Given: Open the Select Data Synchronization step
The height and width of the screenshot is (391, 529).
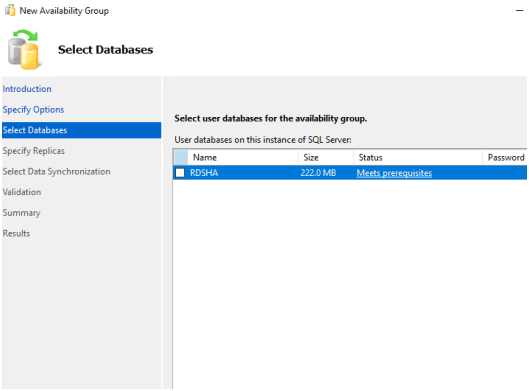Looking at the screenshot, I should (x=57, y=171).
